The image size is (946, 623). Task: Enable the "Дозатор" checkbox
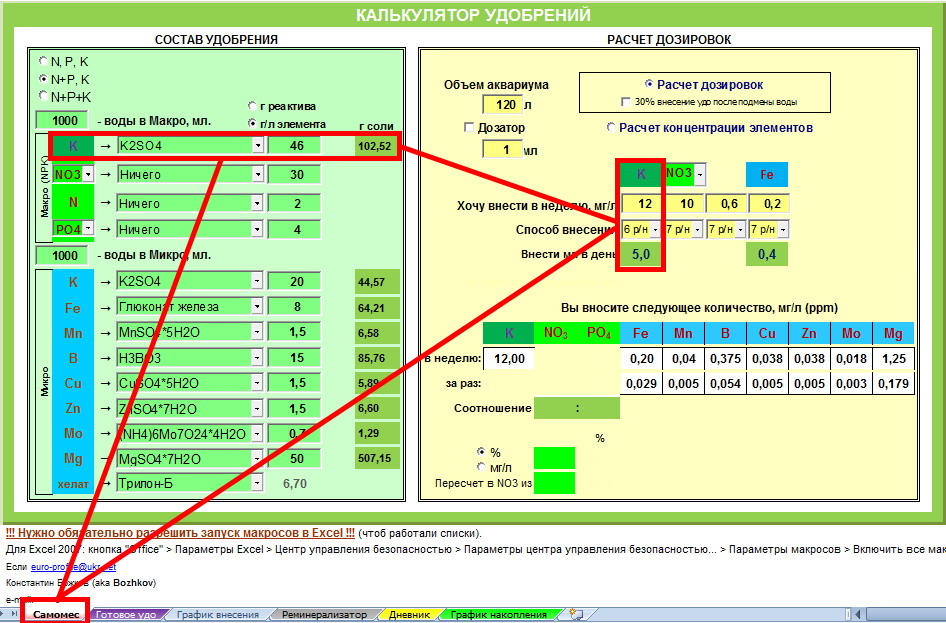pyautogui.click(x=469, y=128)
